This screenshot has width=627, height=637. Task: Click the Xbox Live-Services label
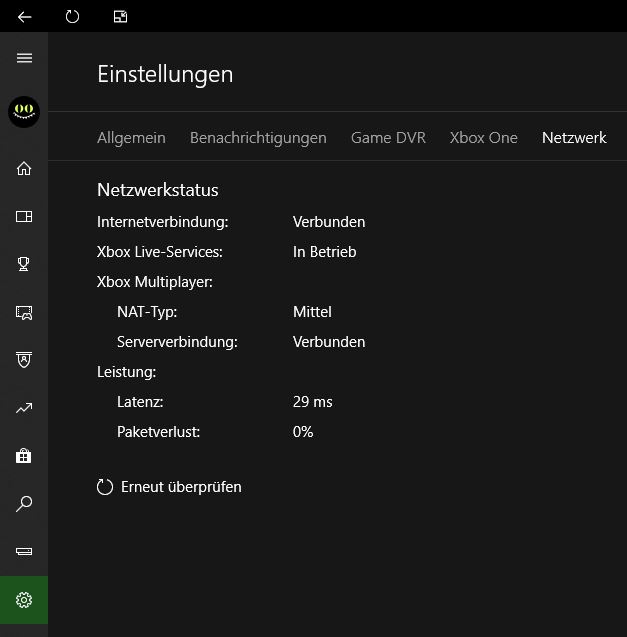(x=160, y=252)
